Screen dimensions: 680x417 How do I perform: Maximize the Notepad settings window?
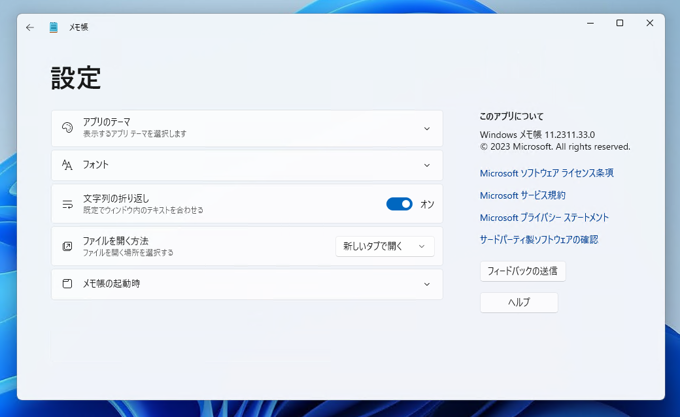[620, 23]
